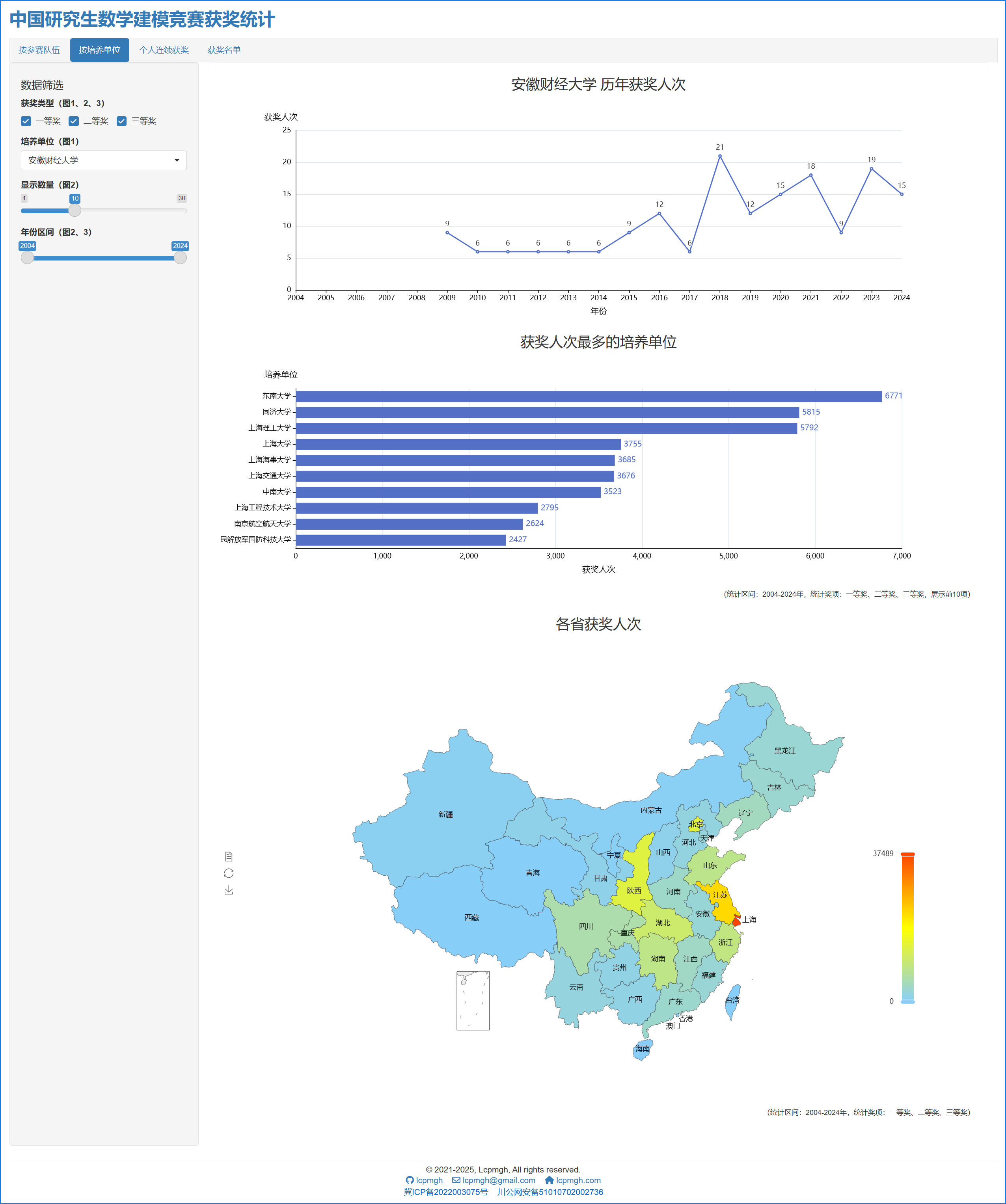Visit the lcpmgh.com website link
This screenshot has height=1204, width=1006.
click(578, 1180)
